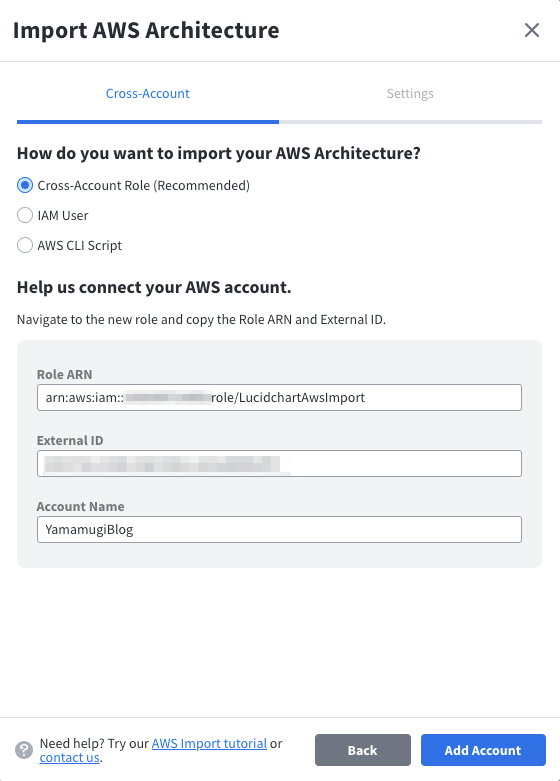Screen dimensions: 560x781
Task: Select the AWS CLI Script option
Action: 25,245
